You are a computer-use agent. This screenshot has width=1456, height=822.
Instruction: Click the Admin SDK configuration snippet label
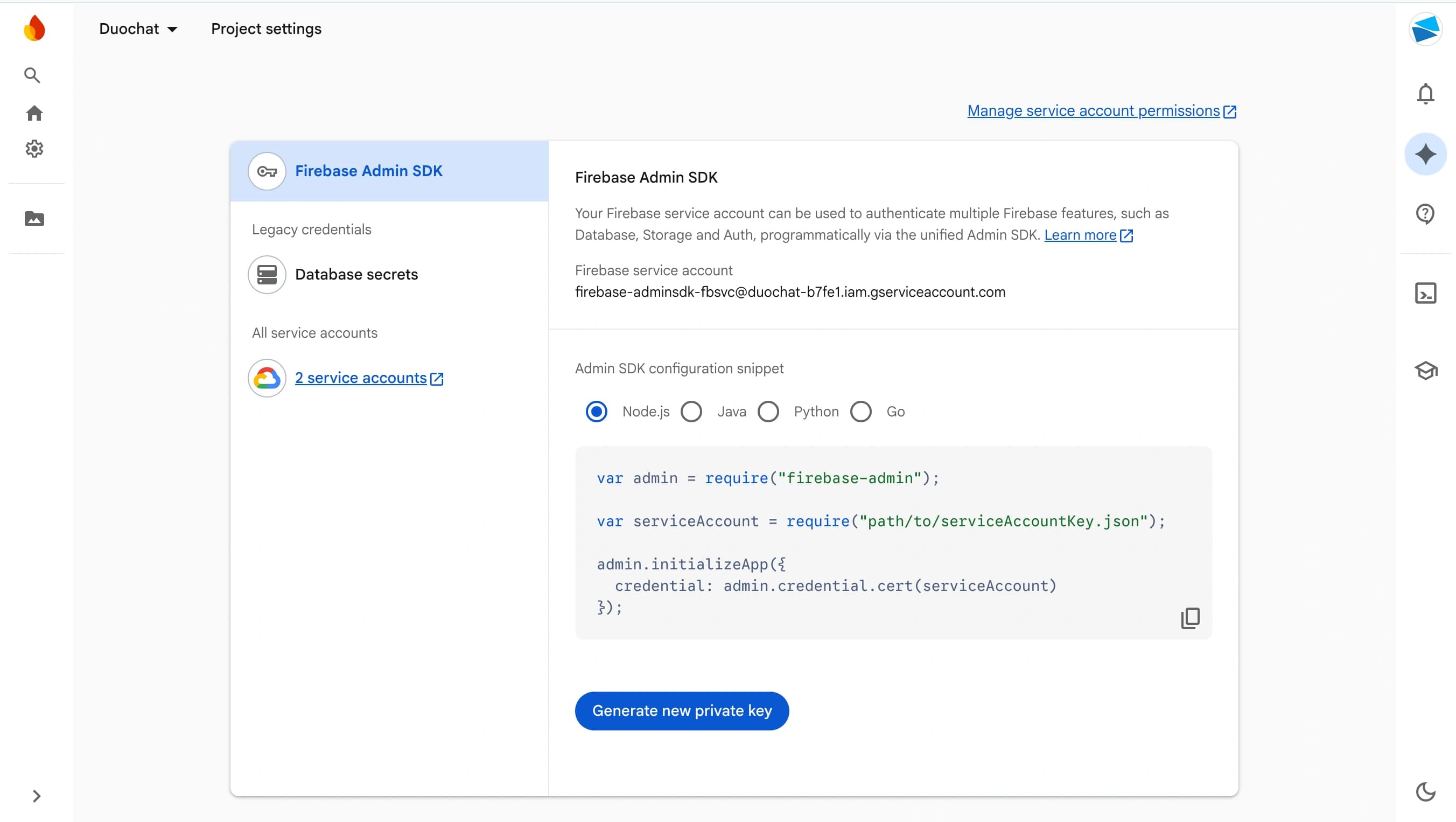tap(679, 368)
